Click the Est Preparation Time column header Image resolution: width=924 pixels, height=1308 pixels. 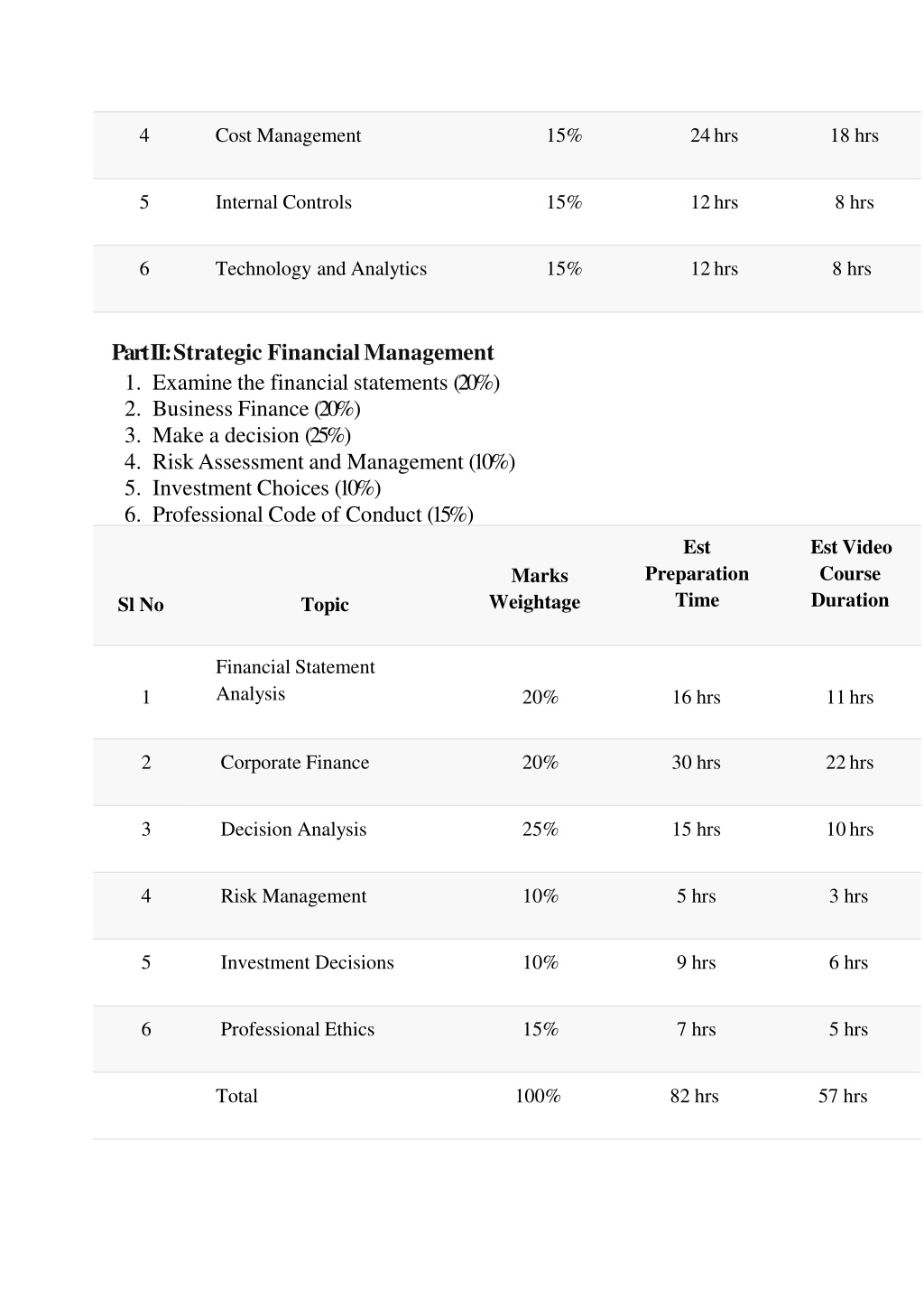point(697,573)
